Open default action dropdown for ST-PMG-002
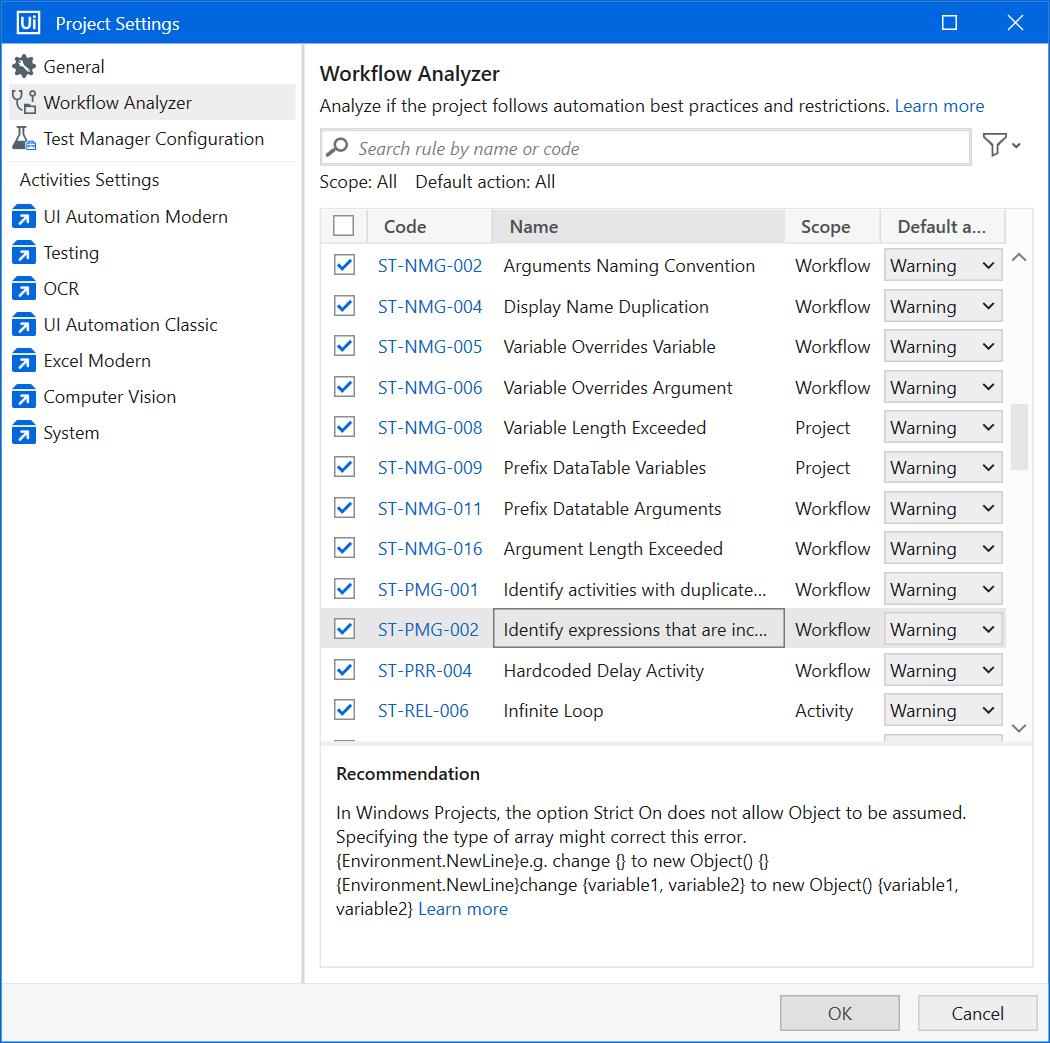 click(942, 630)
